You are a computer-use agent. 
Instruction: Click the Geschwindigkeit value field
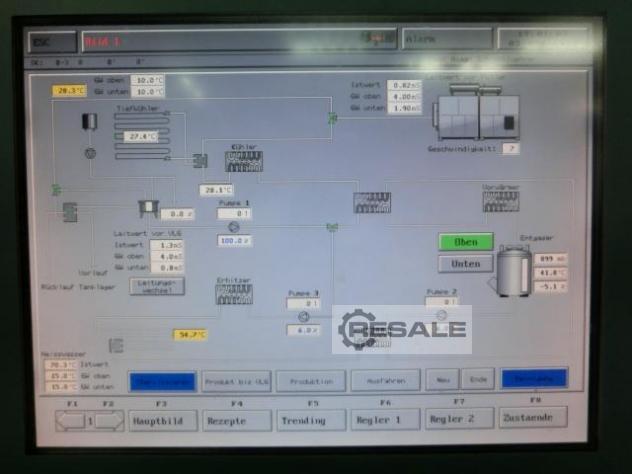510,148
